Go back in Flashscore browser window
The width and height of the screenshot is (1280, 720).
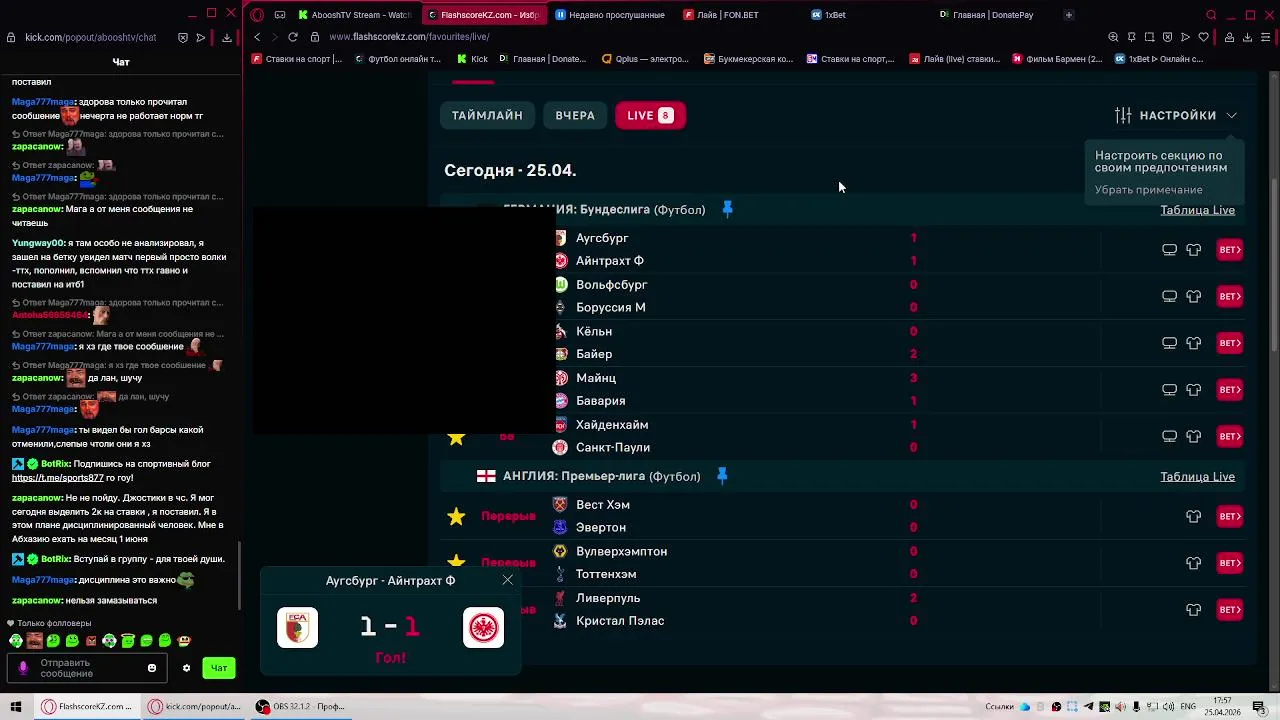(258, 37)
